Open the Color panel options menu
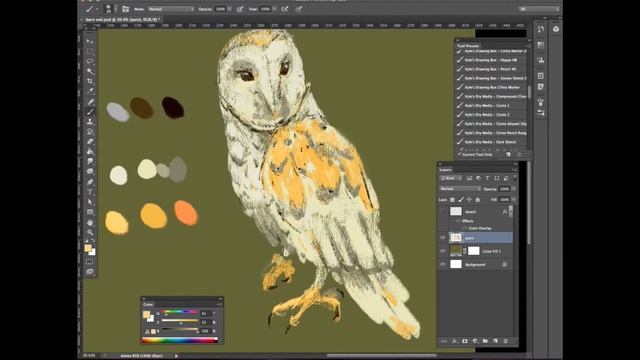 [x=219, y=304]
